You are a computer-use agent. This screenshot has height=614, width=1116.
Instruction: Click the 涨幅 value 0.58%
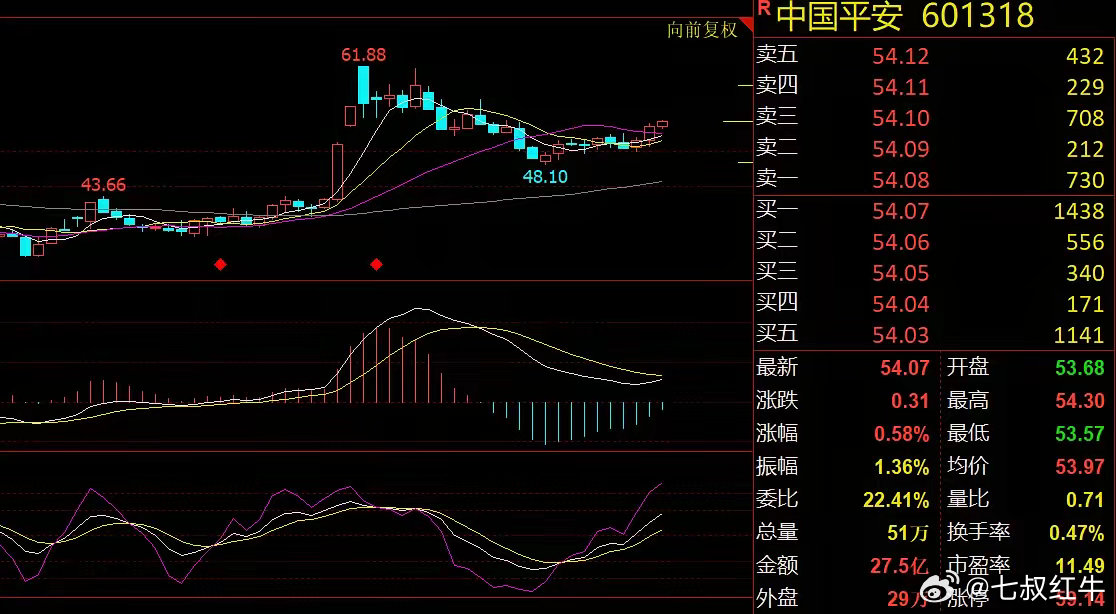tap(902, 433)
